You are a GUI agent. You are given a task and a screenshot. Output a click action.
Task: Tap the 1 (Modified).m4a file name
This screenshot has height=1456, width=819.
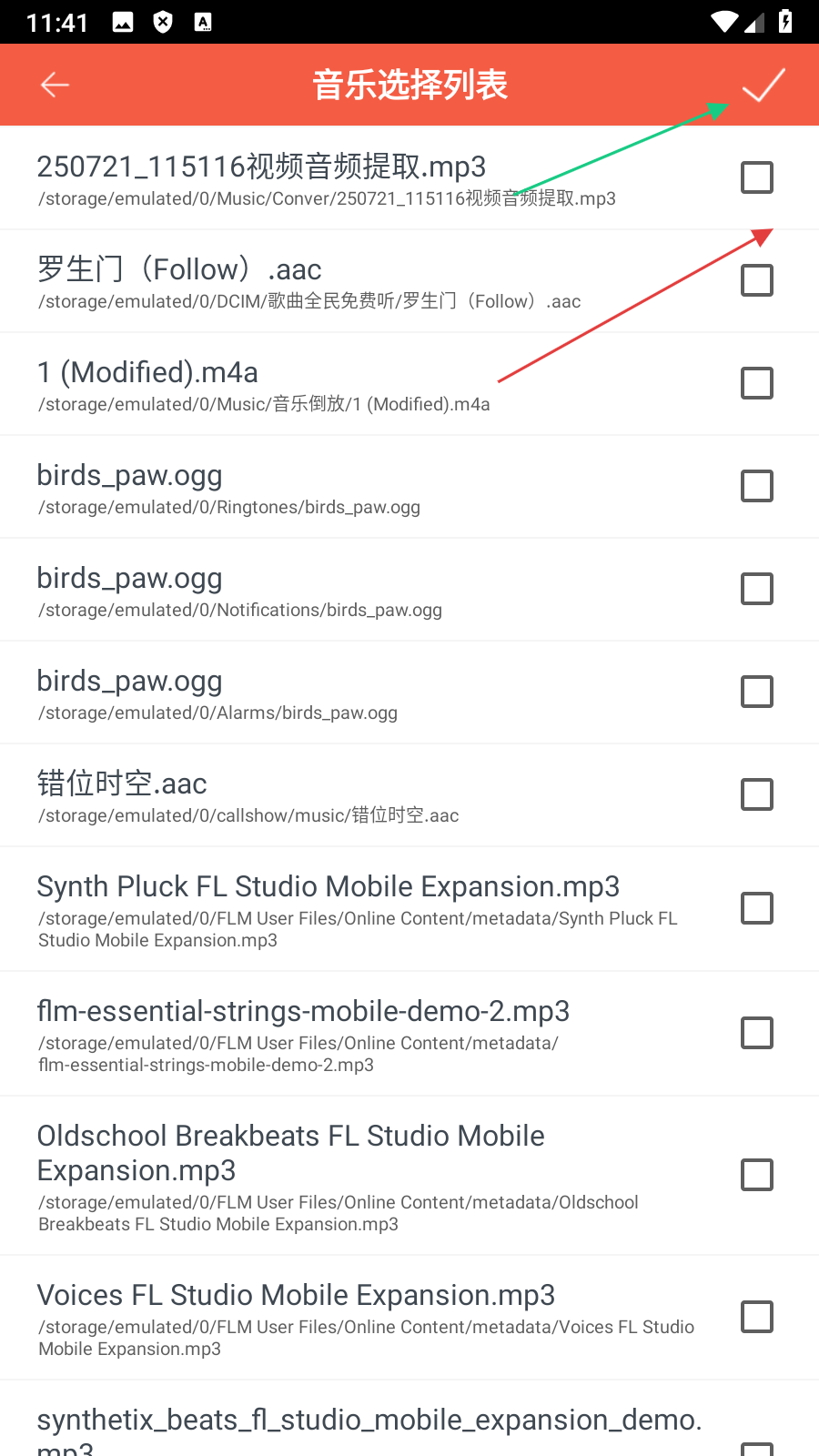click(147, 372)
